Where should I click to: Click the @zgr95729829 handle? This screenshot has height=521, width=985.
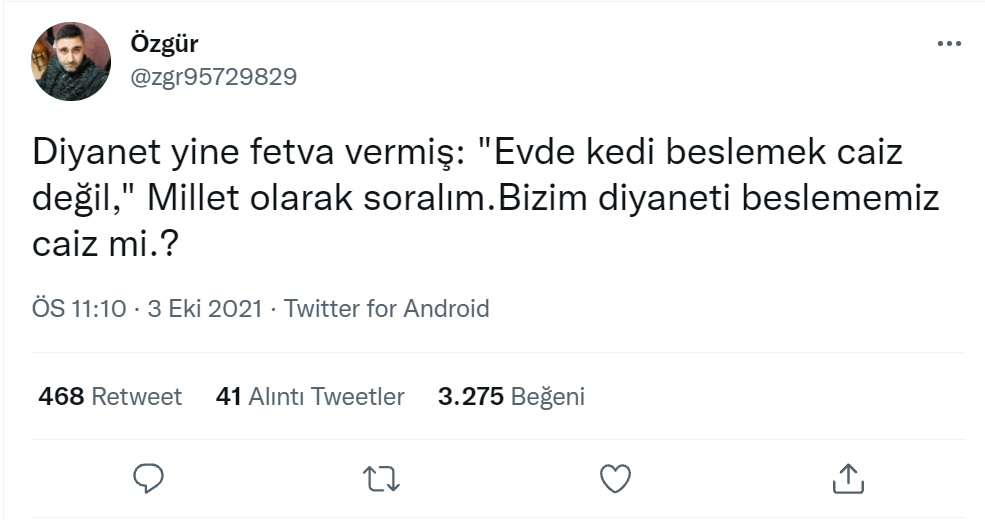coord(213,76)
